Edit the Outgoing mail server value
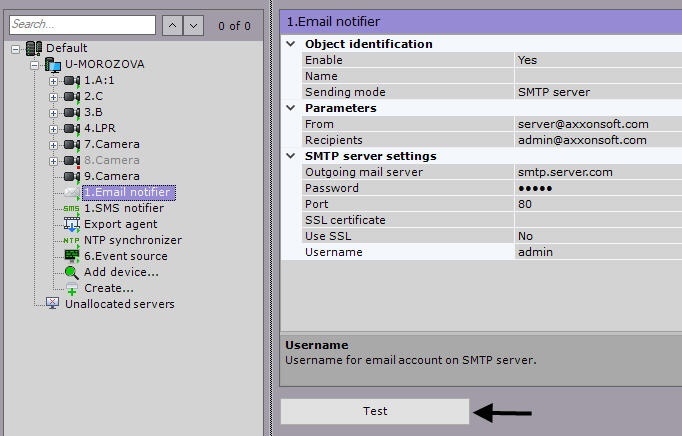 (597, 172)
